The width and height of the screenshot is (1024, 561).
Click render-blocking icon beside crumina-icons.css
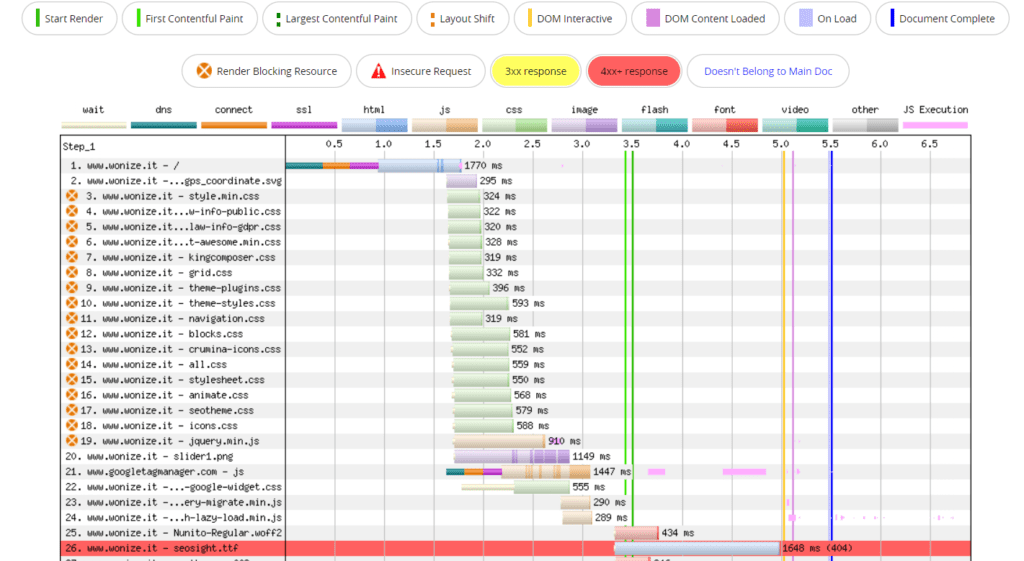coord(72,349)
